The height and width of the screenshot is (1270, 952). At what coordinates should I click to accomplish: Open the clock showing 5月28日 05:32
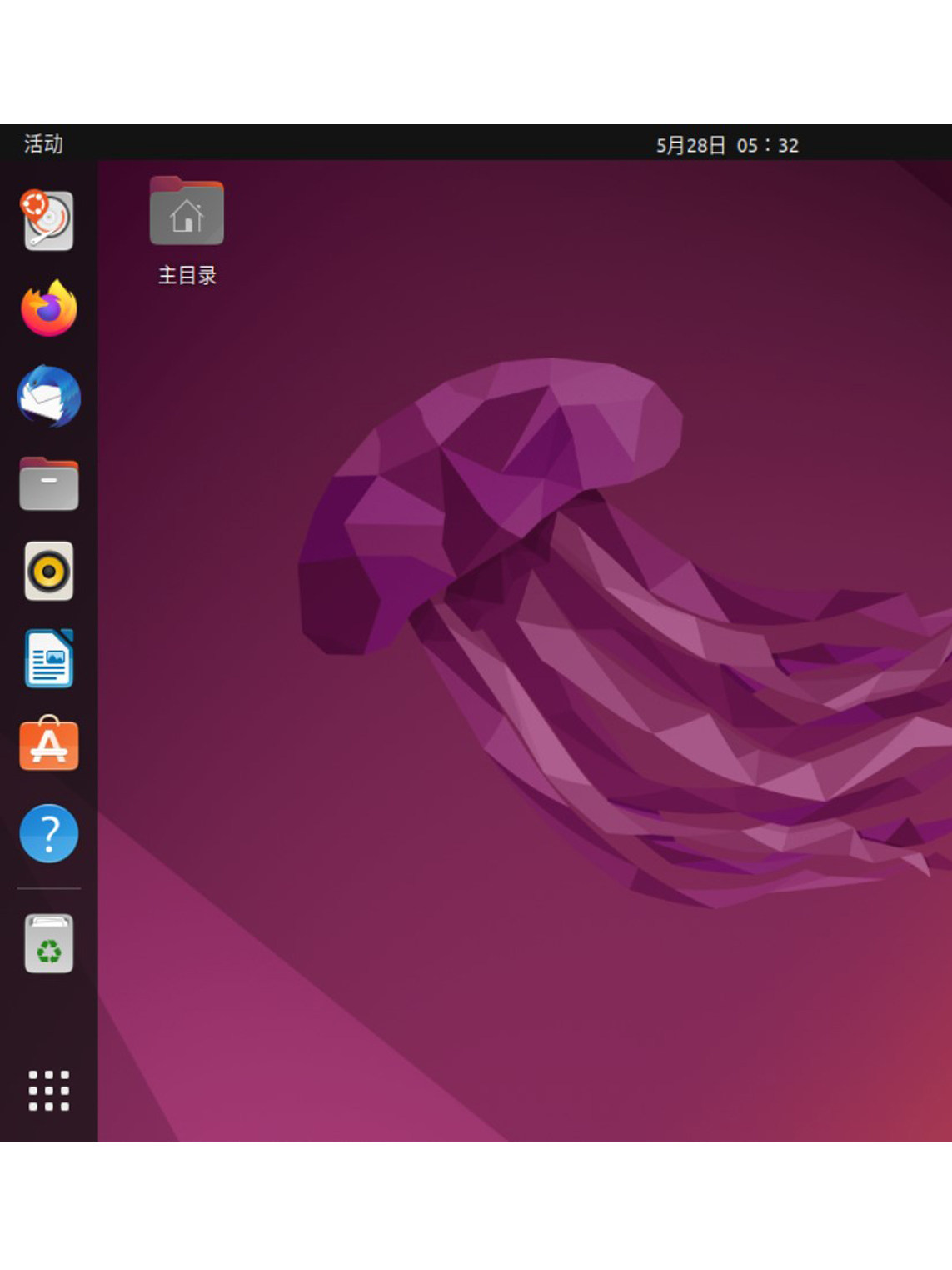tap(727, 145)
